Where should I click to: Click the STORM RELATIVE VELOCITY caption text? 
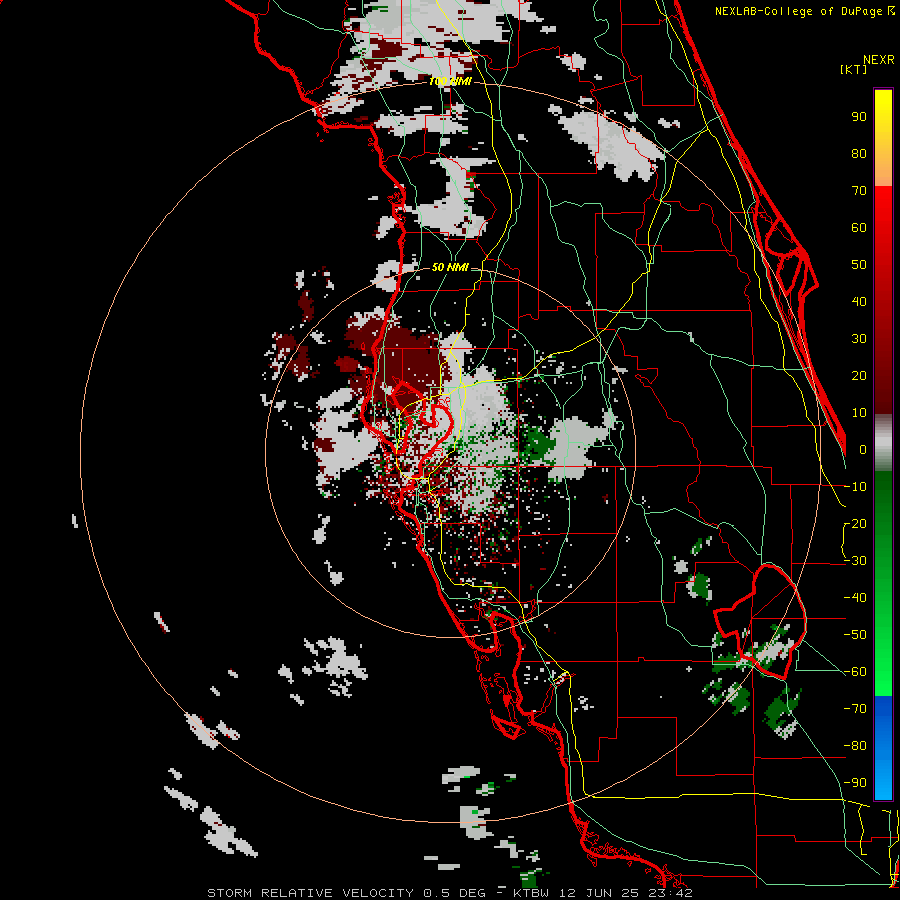point(310,893)
